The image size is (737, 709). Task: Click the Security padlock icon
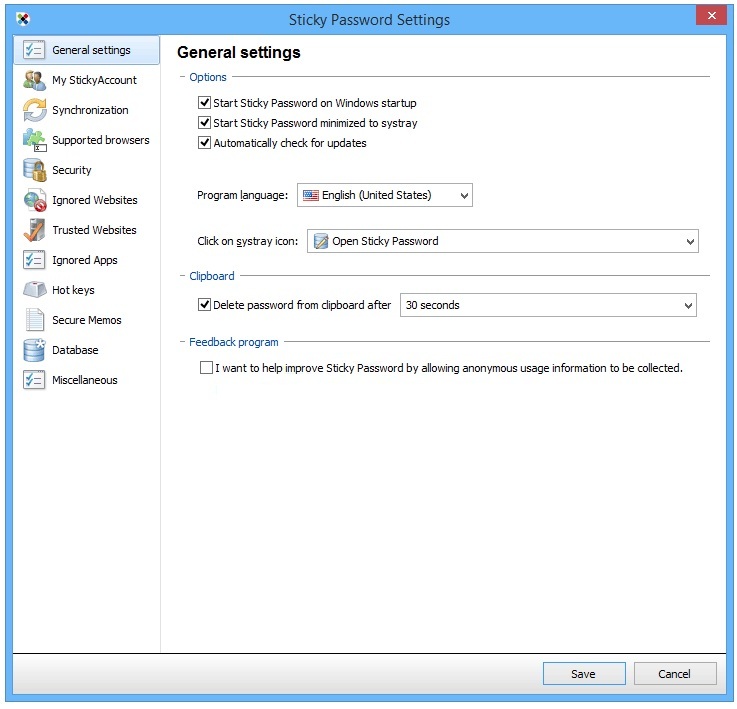coord(34,170)
